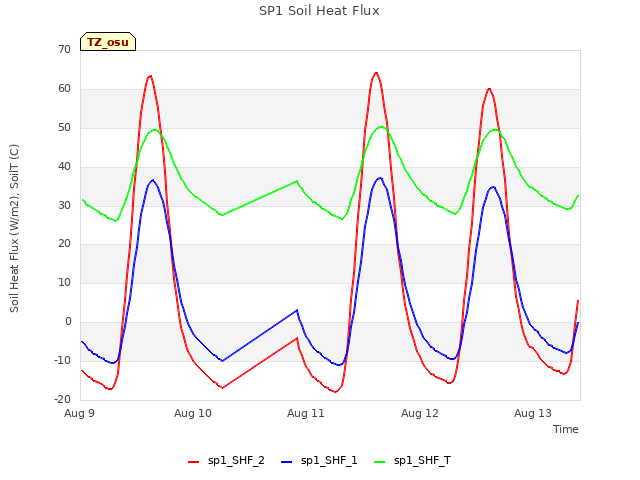
Task: Click the Aug 10 x-axis label
Action: coord(193,413)
